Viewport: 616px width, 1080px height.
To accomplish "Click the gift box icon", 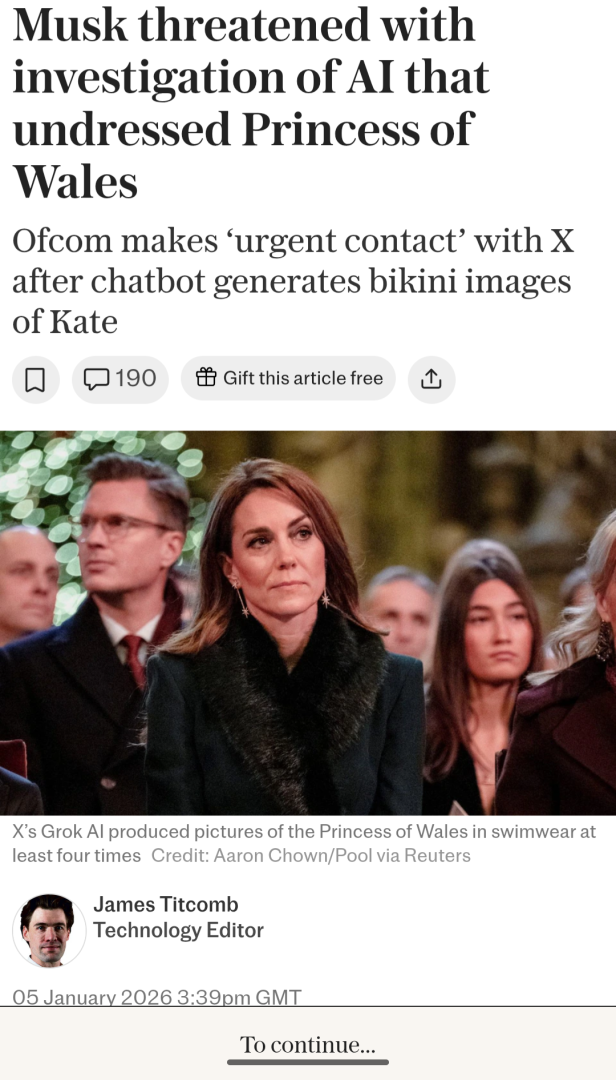I will (206, 377).
